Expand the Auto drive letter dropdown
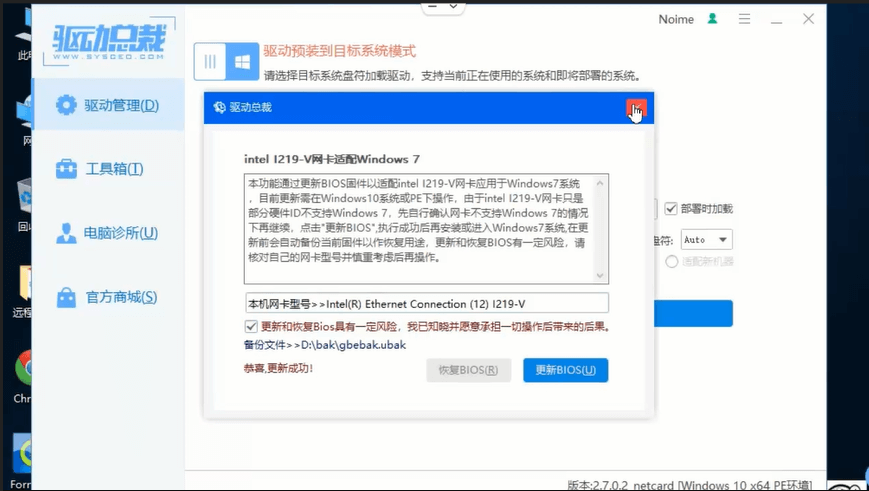Screen dimensions: 869x491 pyautogui.click(x=724, y=240)
